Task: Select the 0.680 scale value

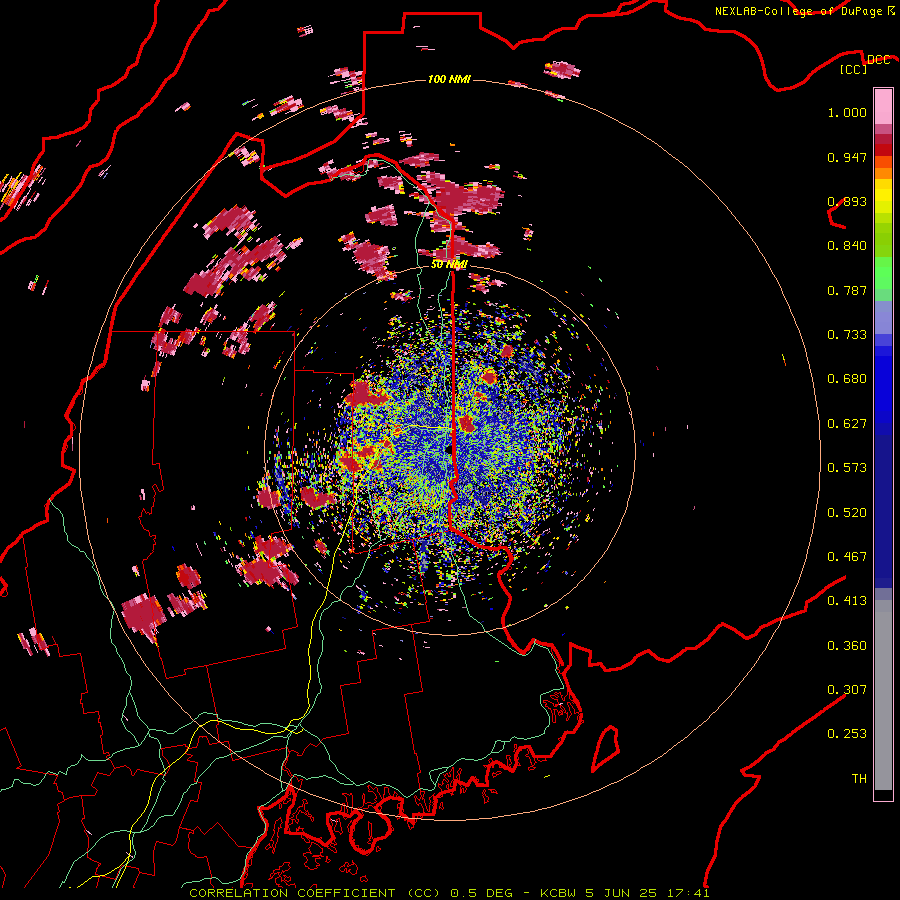Action: [x=847, y=379]
